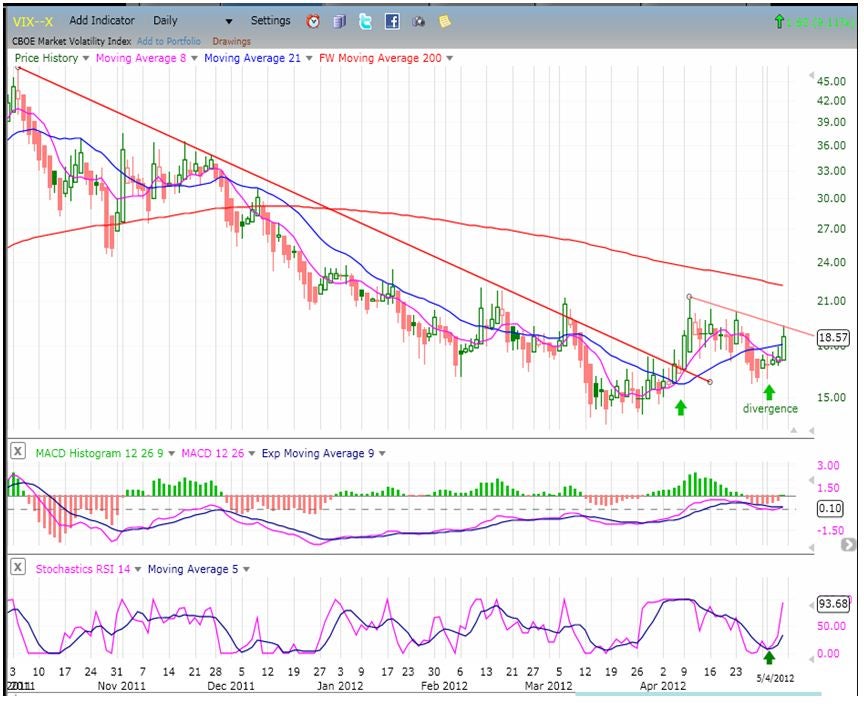
Task: Click the 15.00 price axis value
Action: [x=831, y=398]
